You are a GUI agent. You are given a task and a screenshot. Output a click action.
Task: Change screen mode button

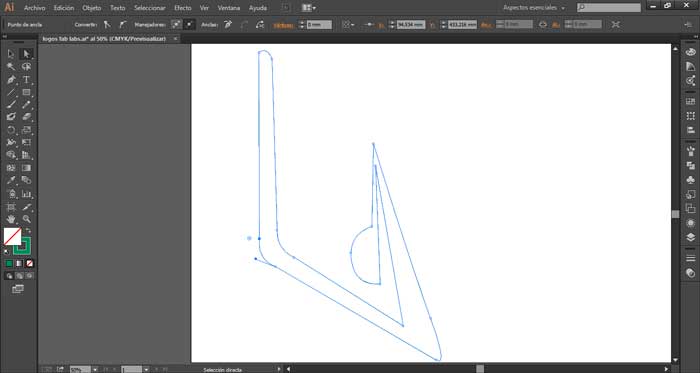[18, 289]
